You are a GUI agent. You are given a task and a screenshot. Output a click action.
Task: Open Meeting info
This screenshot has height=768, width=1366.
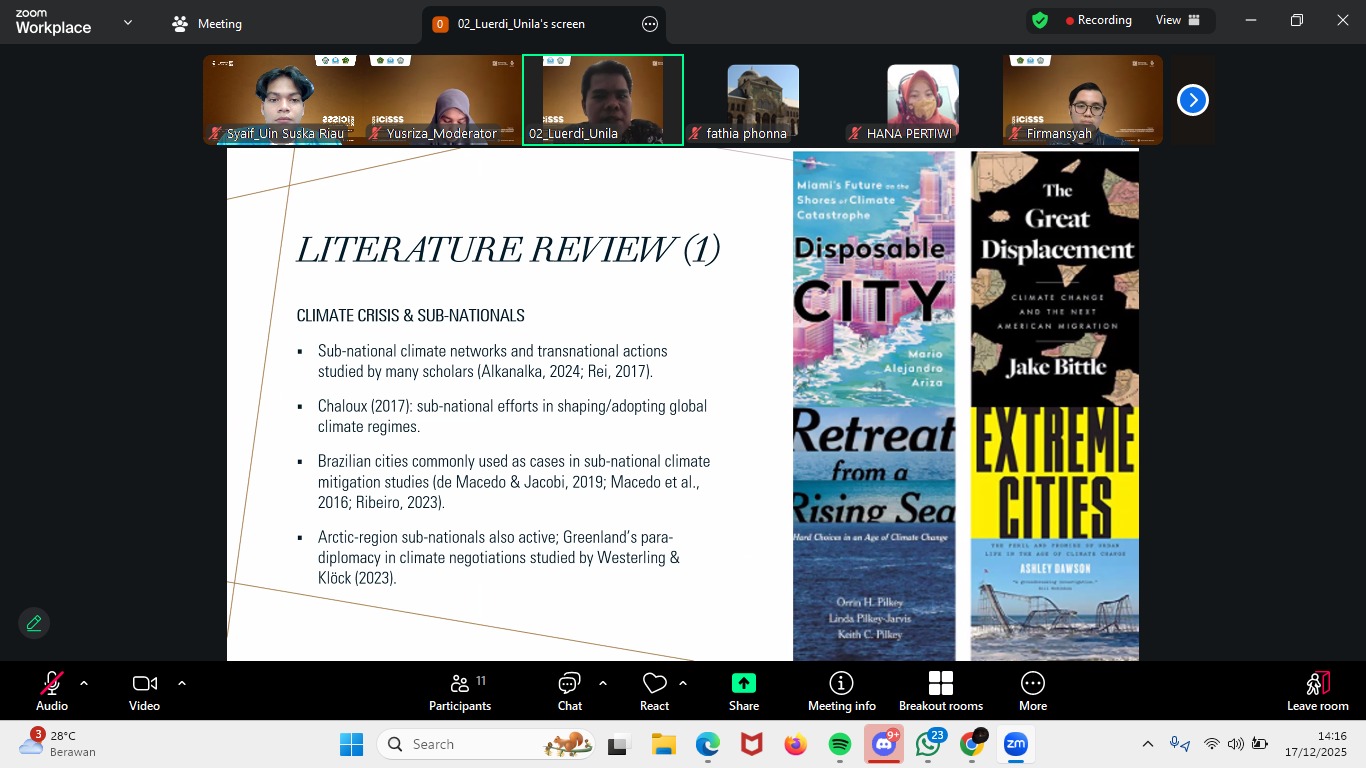pos(842,691)
